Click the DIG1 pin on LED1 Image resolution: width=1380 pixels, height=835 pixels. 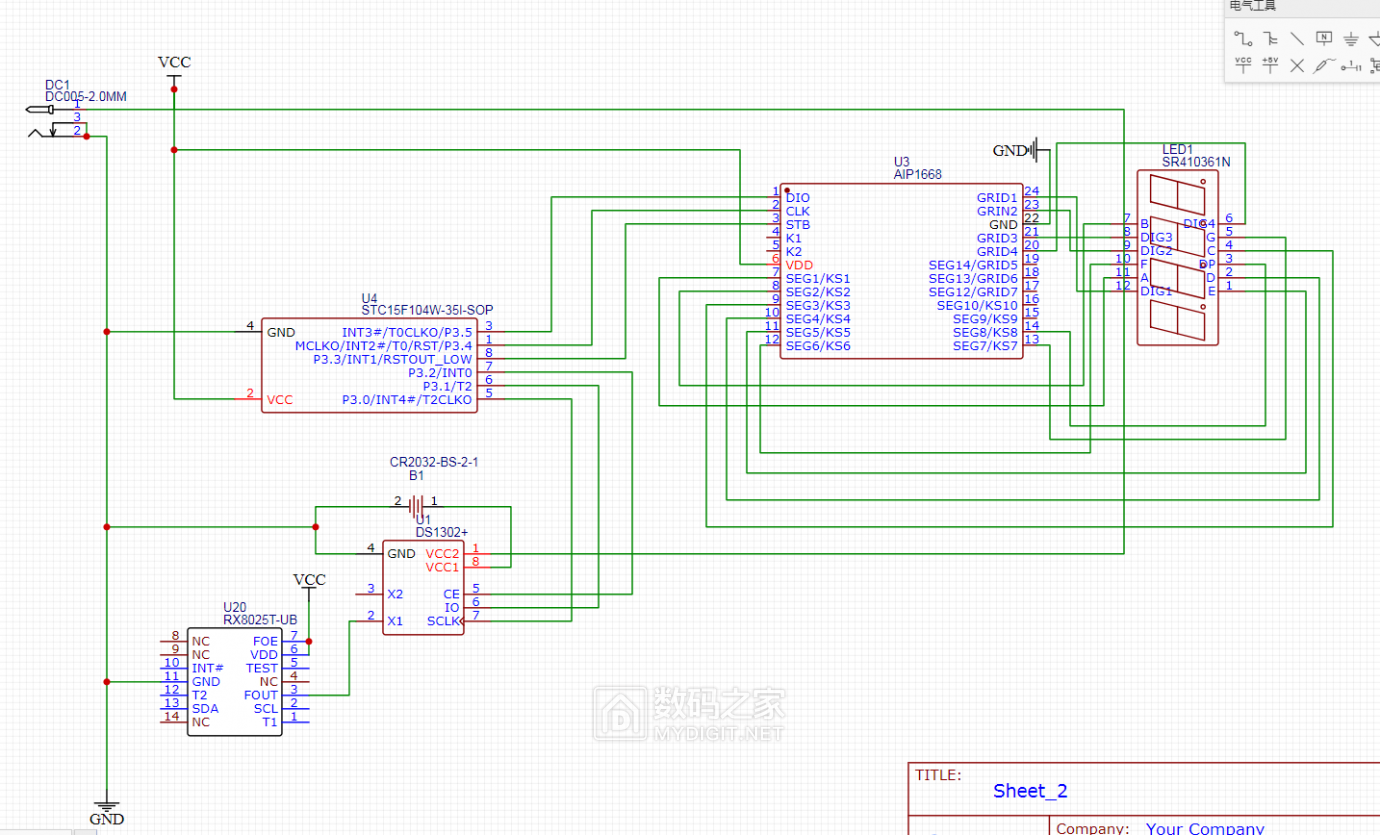[1156, 291]
